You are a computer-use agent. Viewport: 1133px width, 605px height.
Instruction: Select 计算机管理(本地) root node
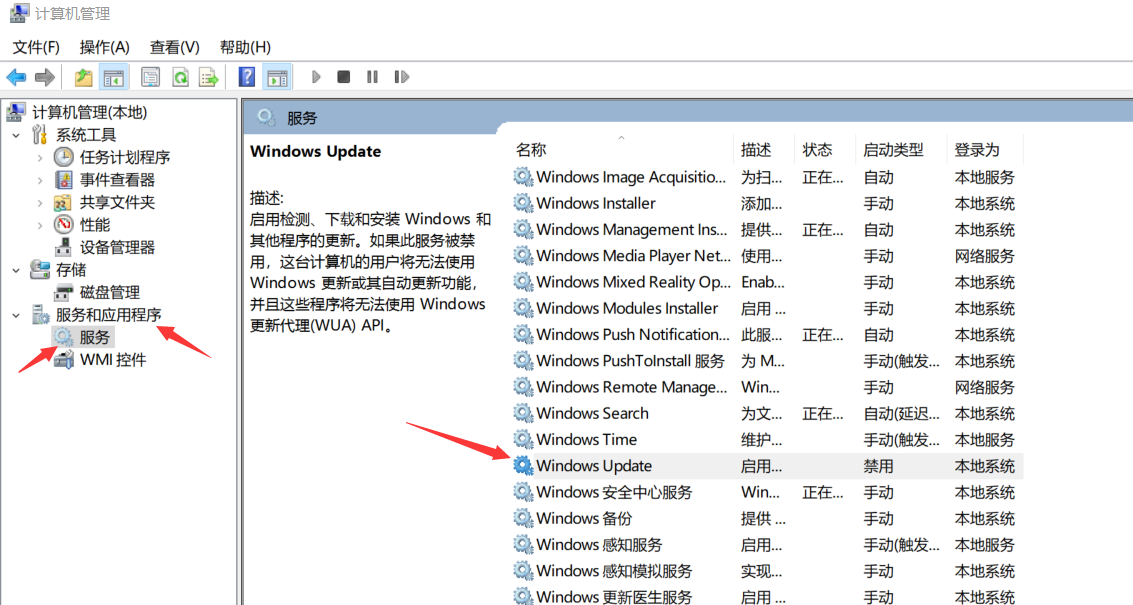pos(90,112)
